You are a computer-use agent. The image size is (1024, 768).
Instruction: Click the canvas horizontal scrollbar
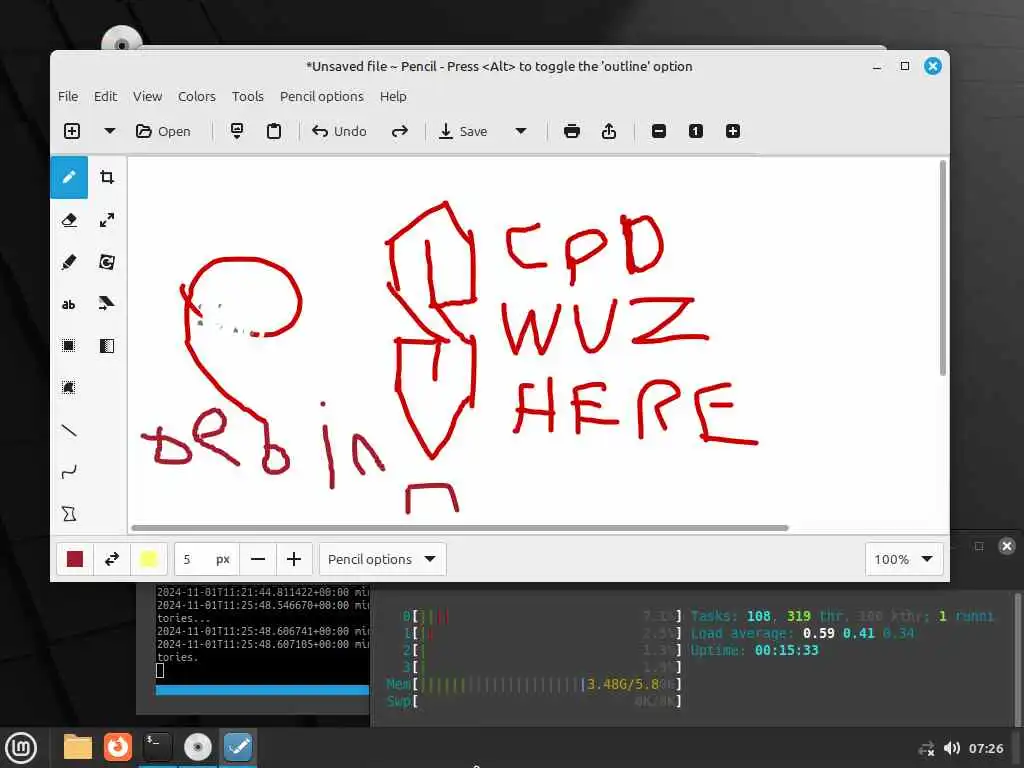[460, 528]
